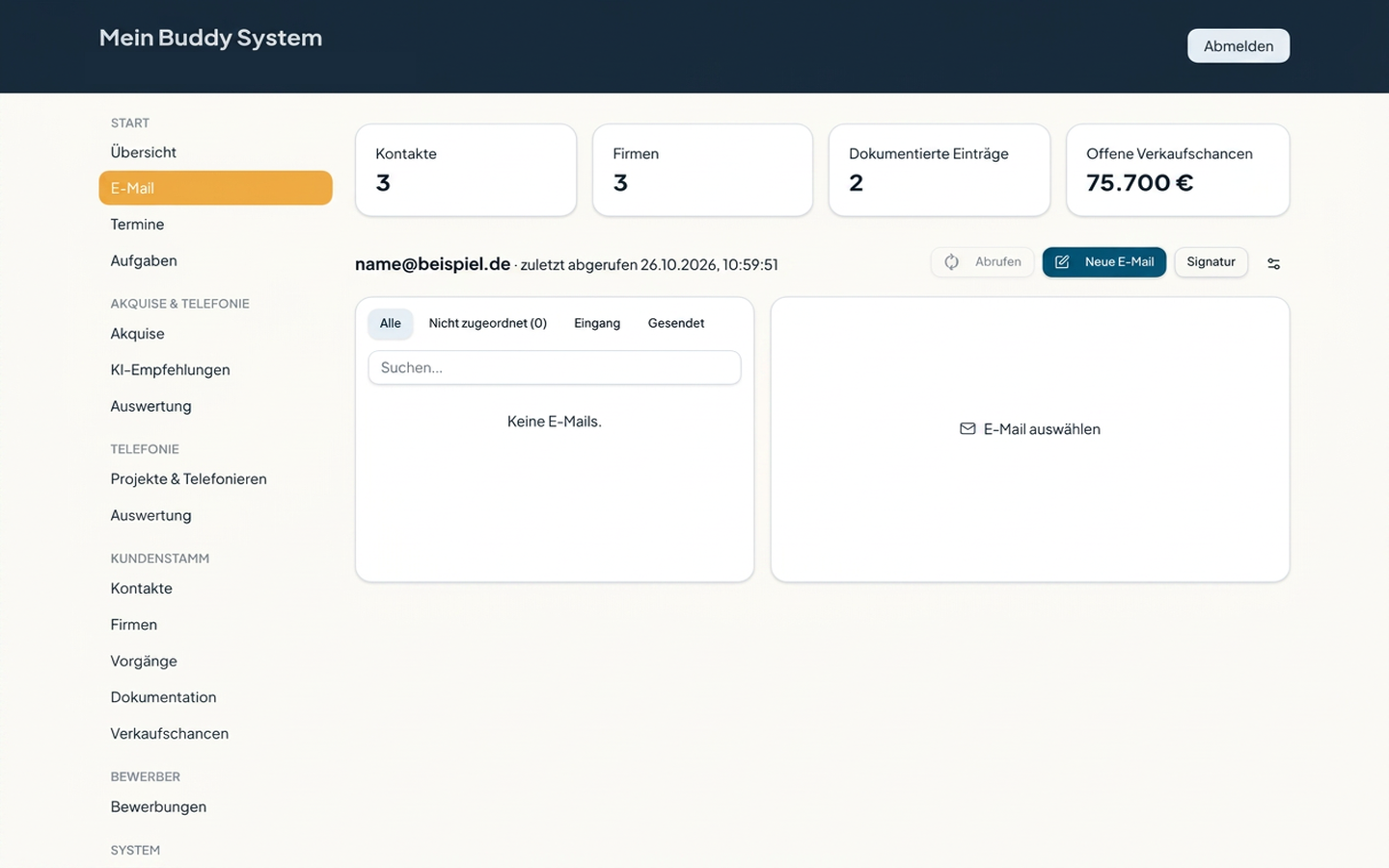
Task: Show the Eingang tab
Action: (x=597, y=324)
